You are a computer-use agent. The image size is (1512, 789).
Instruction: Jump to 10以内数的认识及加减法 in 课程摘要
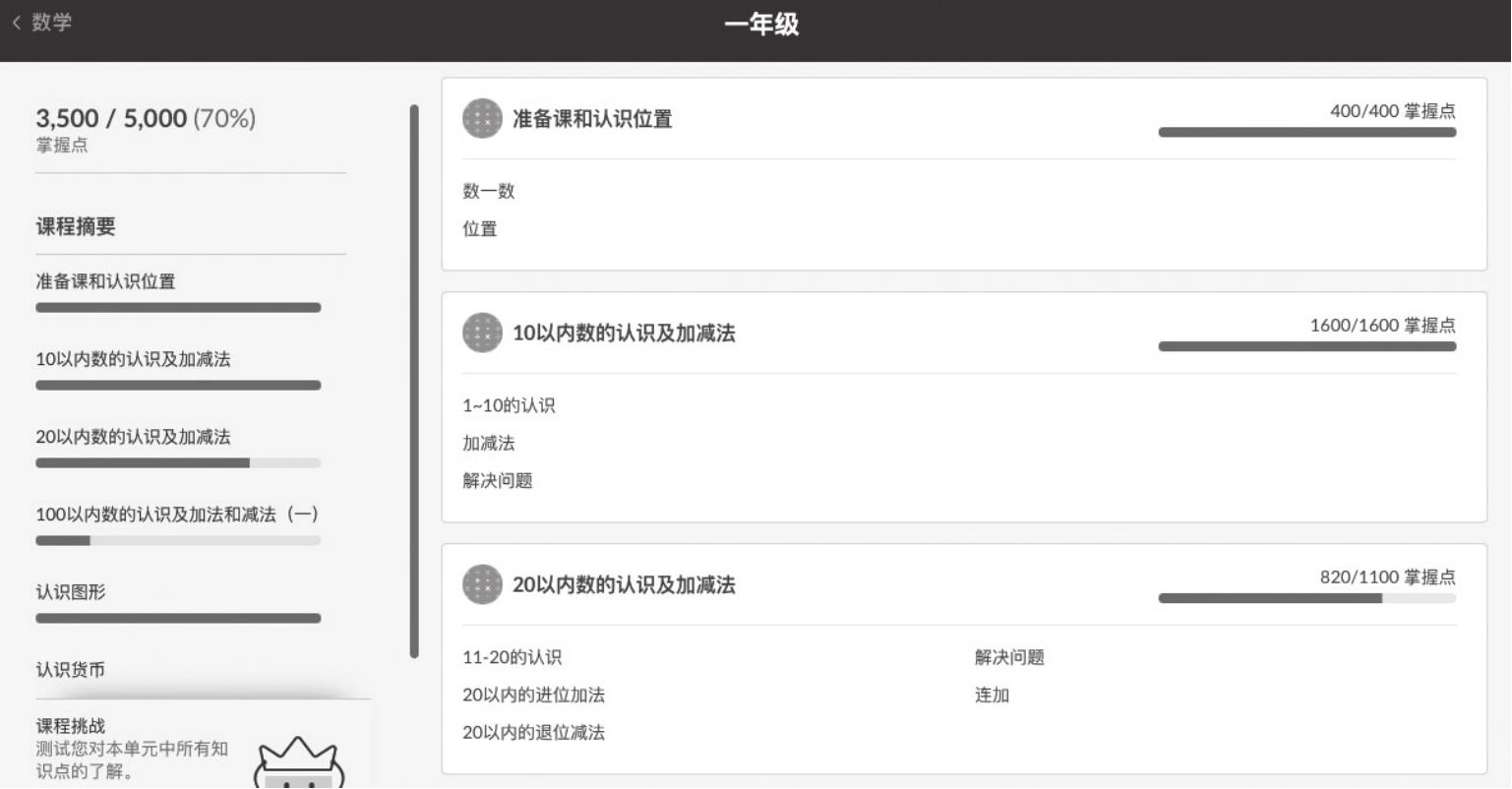pos(134,359)
